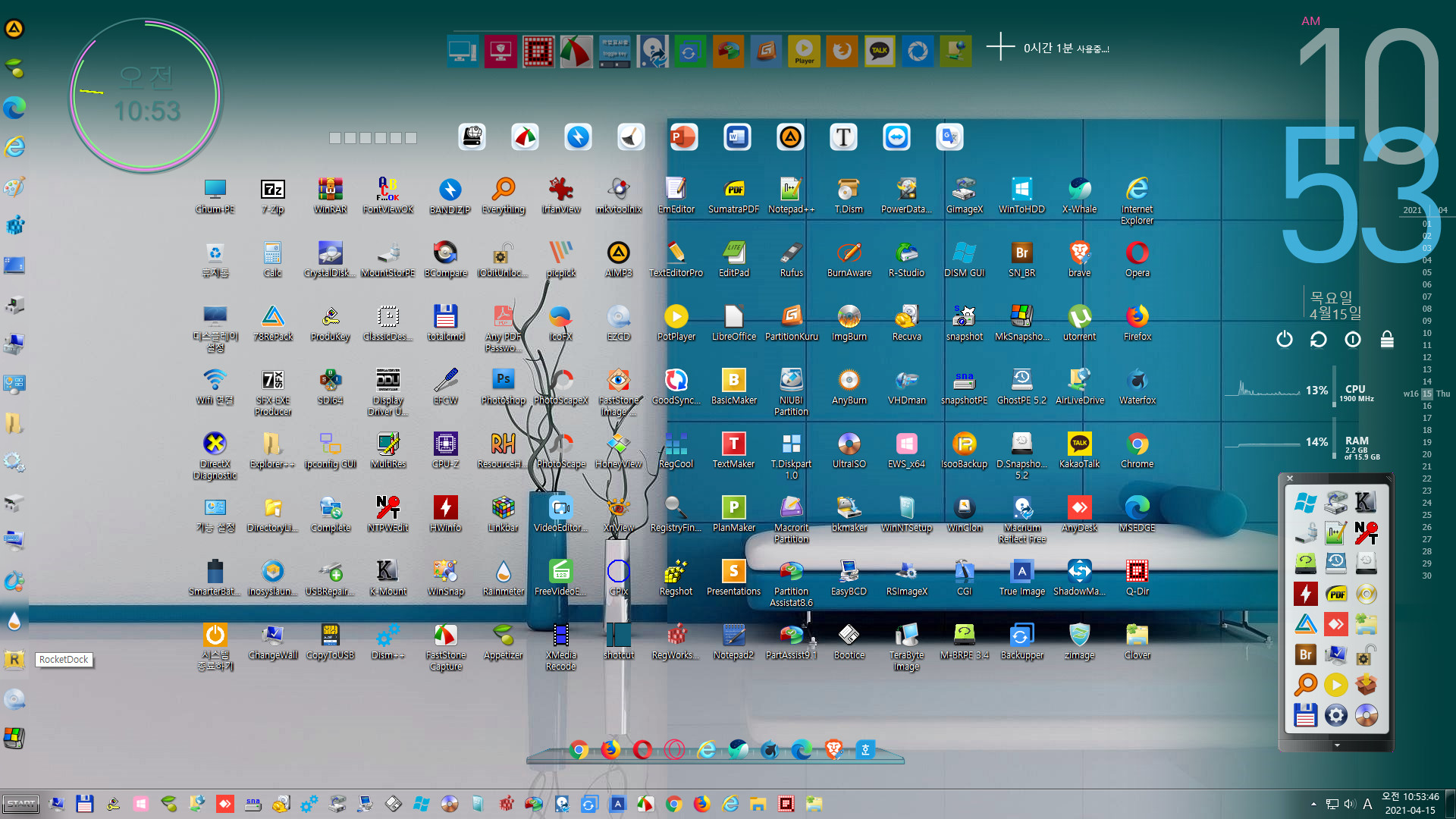Open IrfanView desktop shortcut
The width and height of the screenshot is (1456, 819).
pyautogui.click(x=561, y=195)
